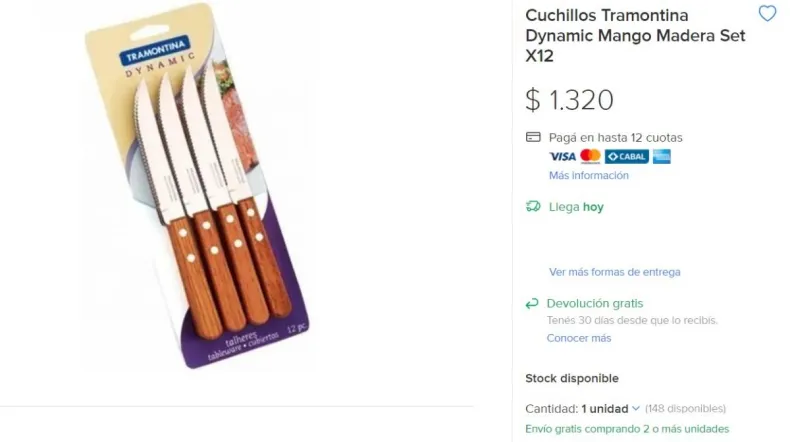
Task: Click the Cabal card logo
Action: [x=626, y=156]
